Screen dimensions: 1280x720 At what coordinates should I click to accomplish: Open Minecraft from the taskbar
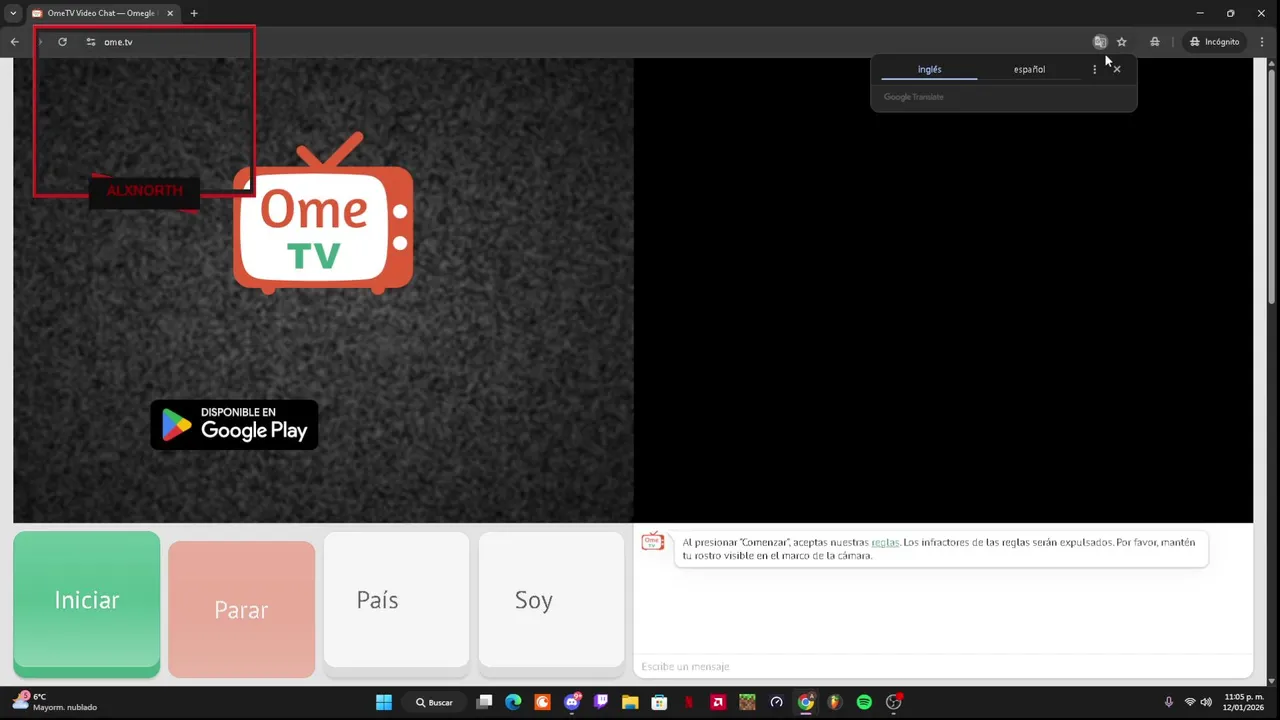coord(747,702)
